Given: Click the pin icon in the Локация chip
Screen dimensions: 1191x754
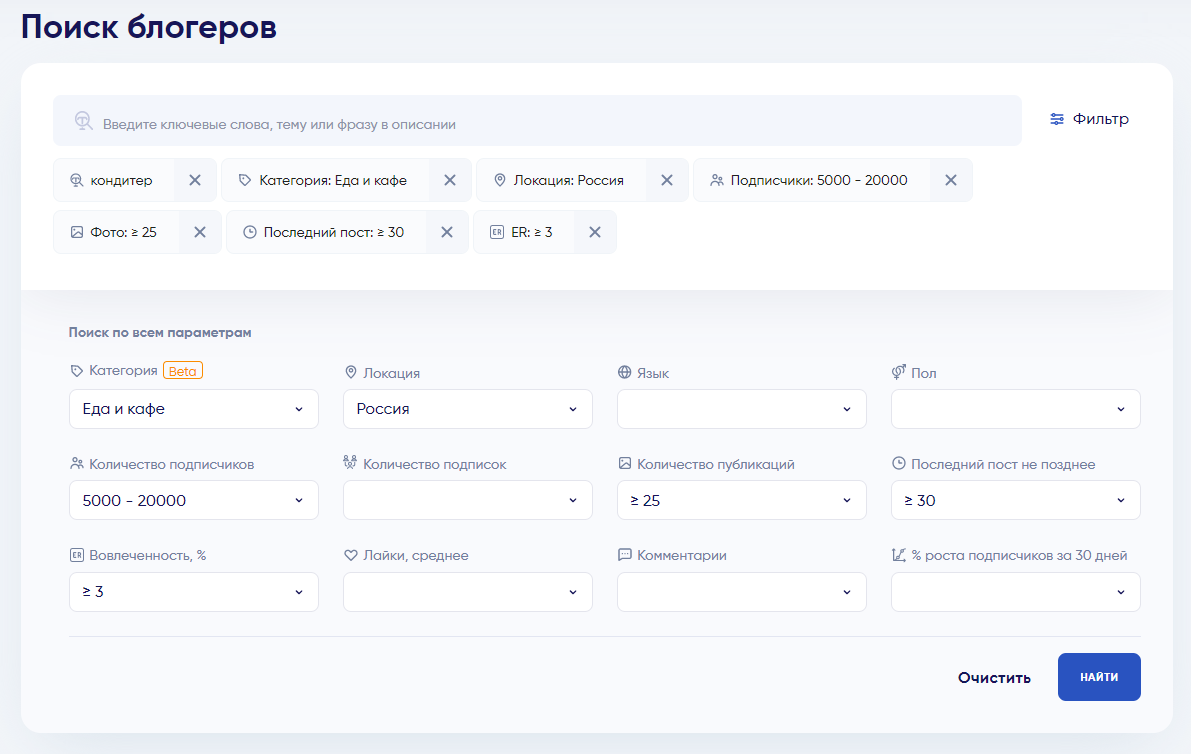Looking at the screenshot, I should 500,180.
